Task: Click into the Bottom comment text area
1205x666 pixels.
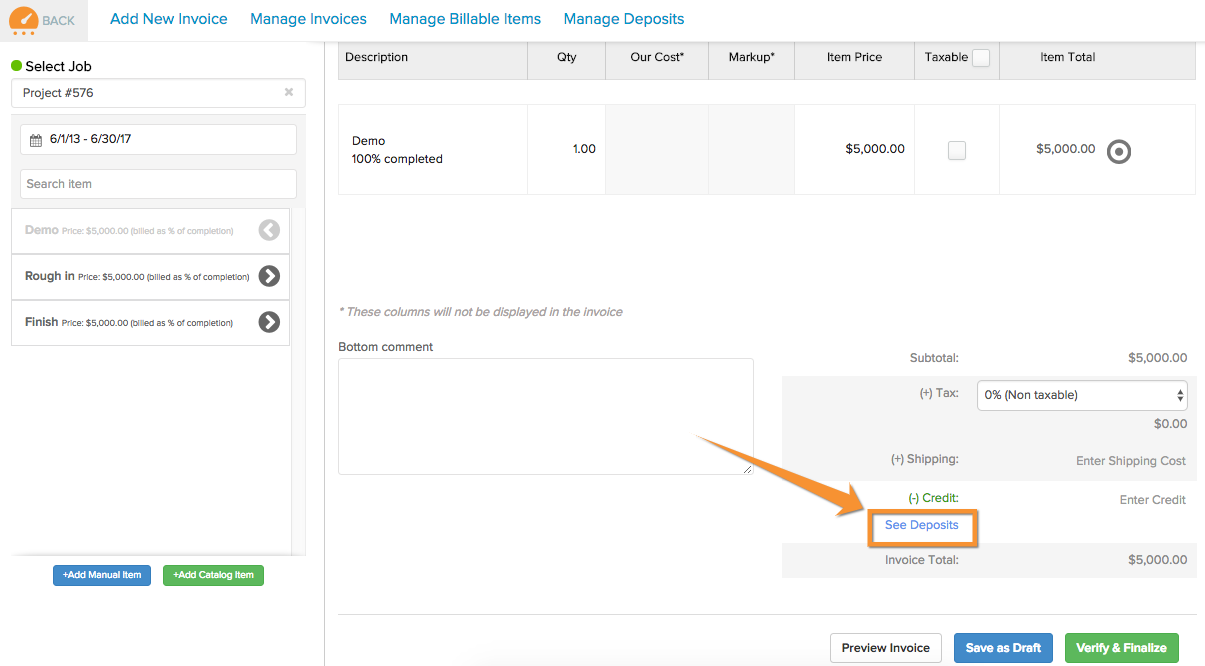Action: point(546,416)
